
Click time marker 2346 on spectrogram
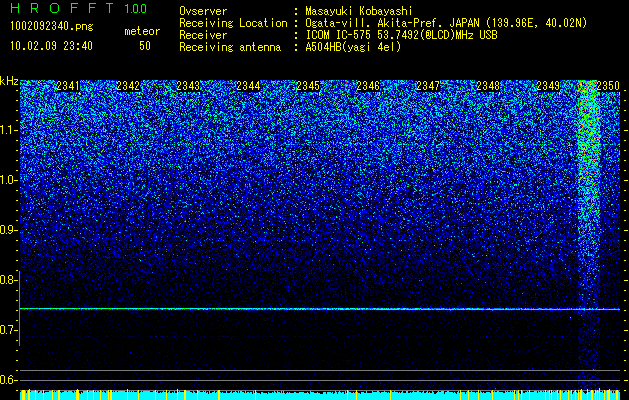tap(368, 85)
